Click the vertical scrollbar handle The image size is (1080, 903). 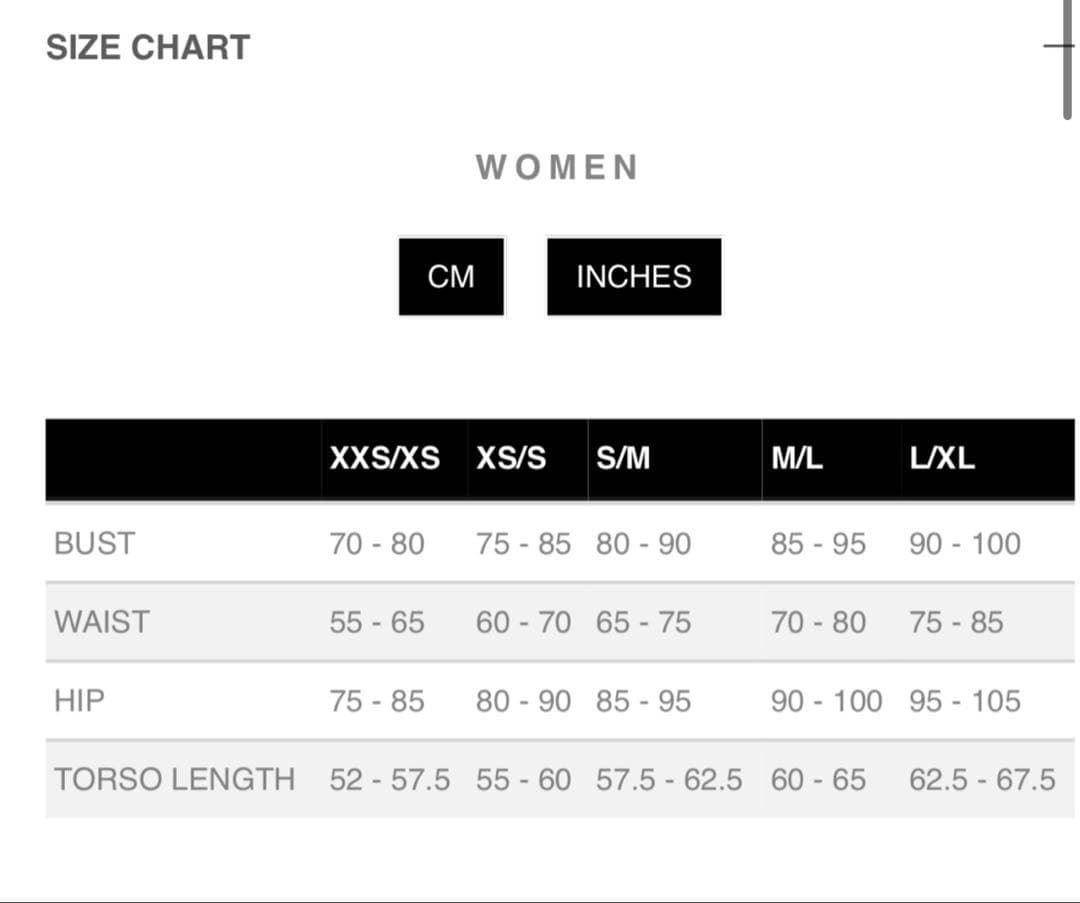tap(1067, 60)
